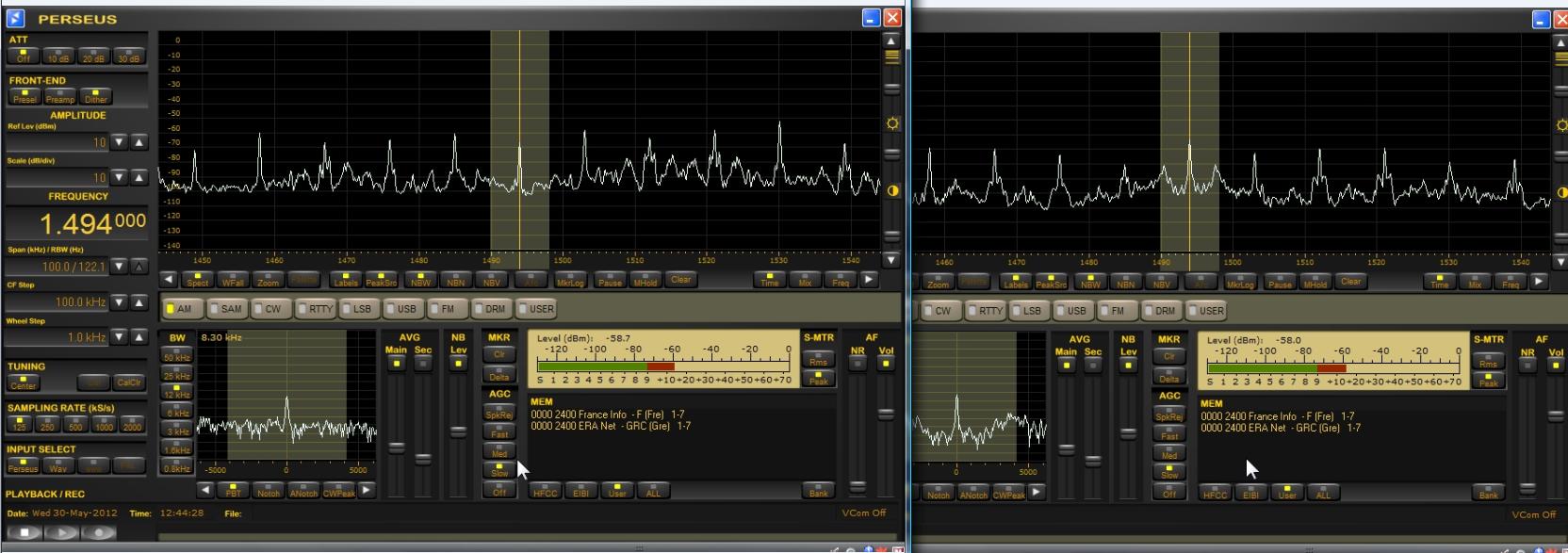Click the Spect display button
This screenshot has width=1568, height=553.
tap(198, 280)
